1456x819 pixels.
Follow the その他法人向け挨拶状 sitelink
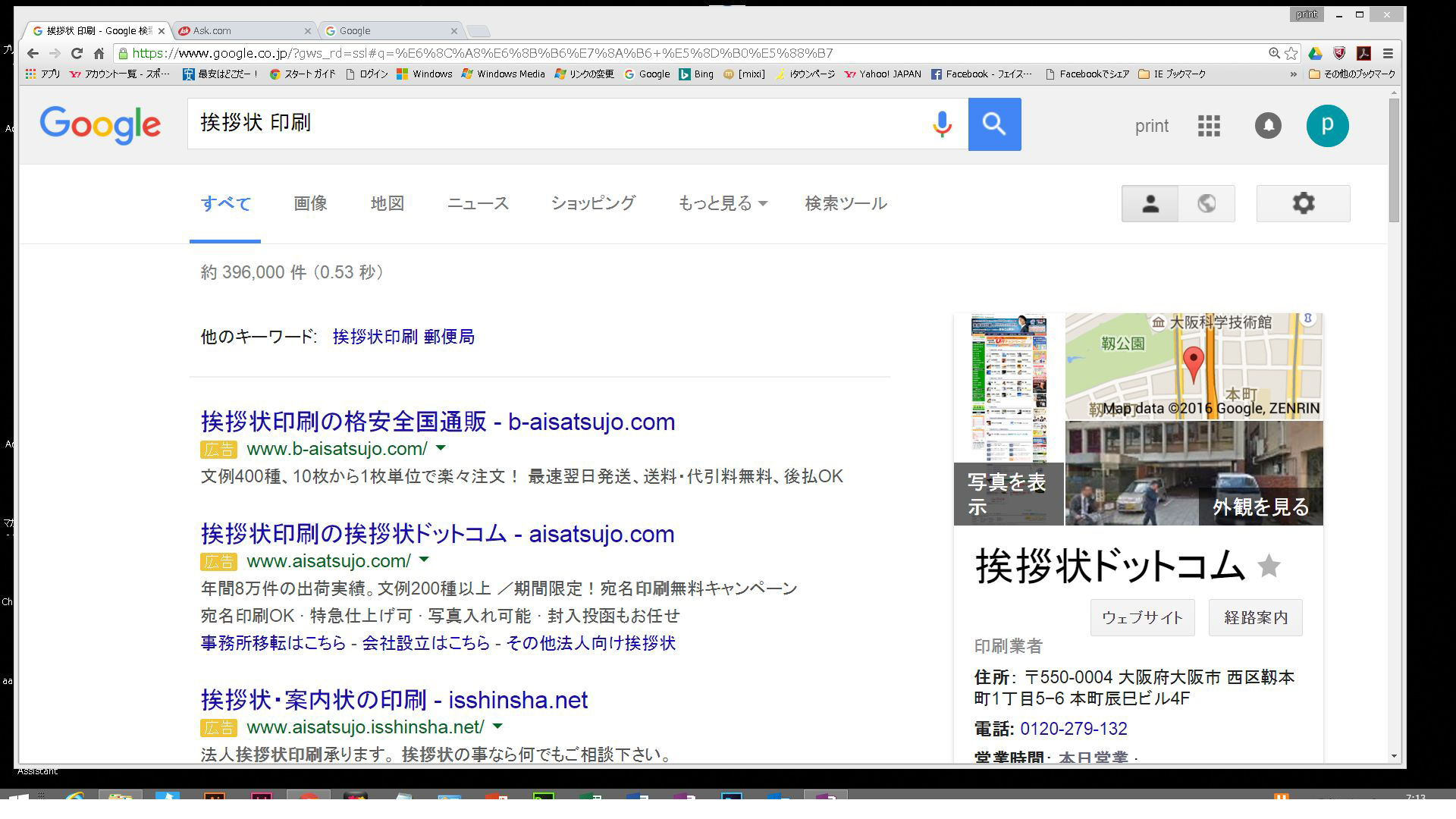[x=591, y=643]
